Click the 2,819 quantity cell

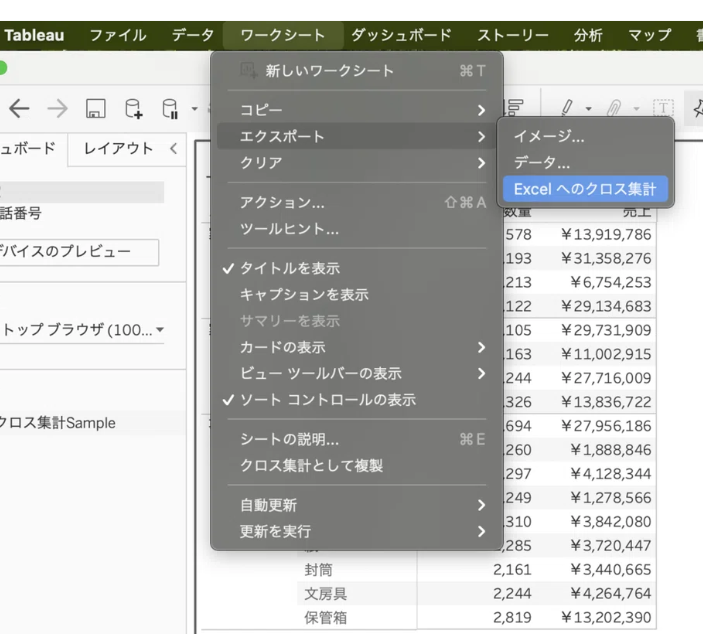512,617
